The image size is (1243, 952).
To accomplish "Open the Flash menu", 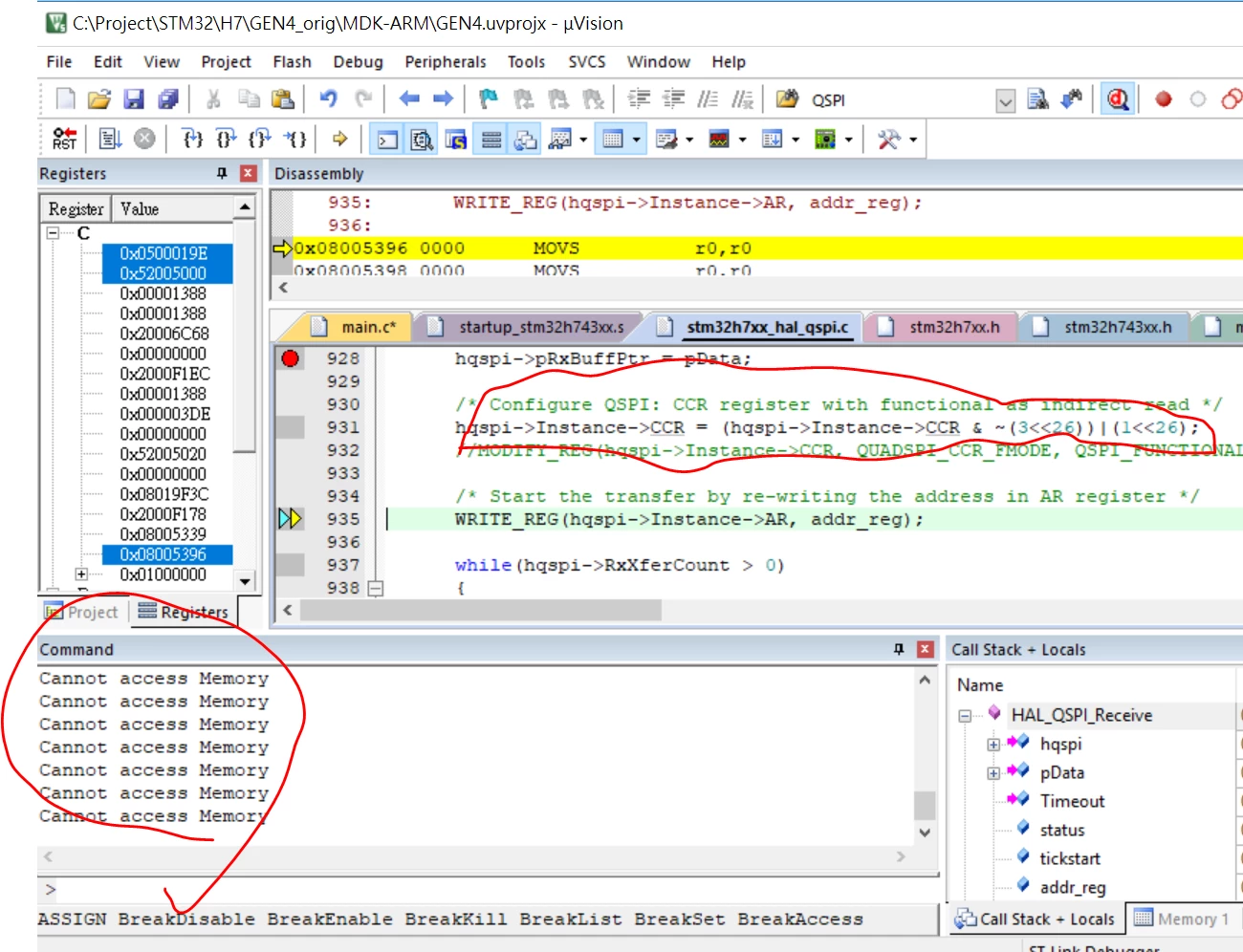I will click(292, 61).
